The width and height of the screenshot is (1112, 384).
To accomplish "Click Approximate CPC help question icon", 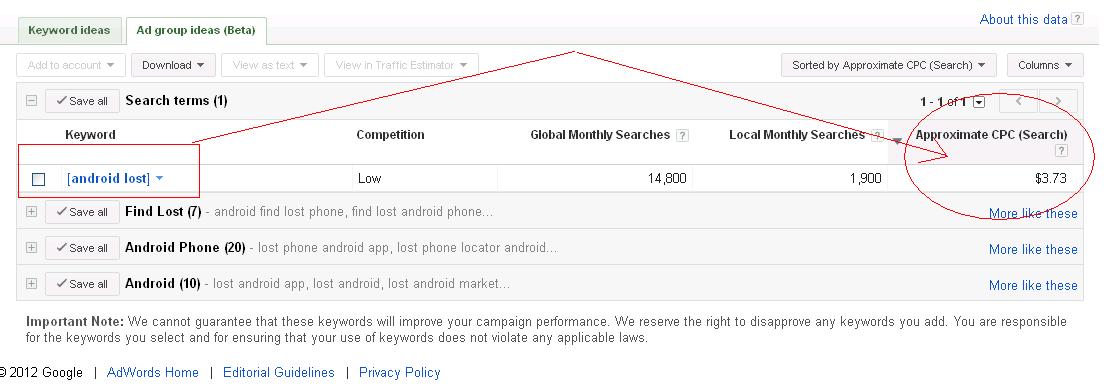I will pos(1061,150).
